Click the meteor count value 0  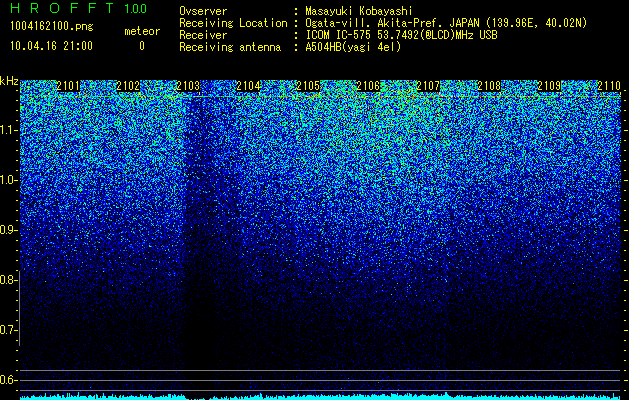(142, 46)
